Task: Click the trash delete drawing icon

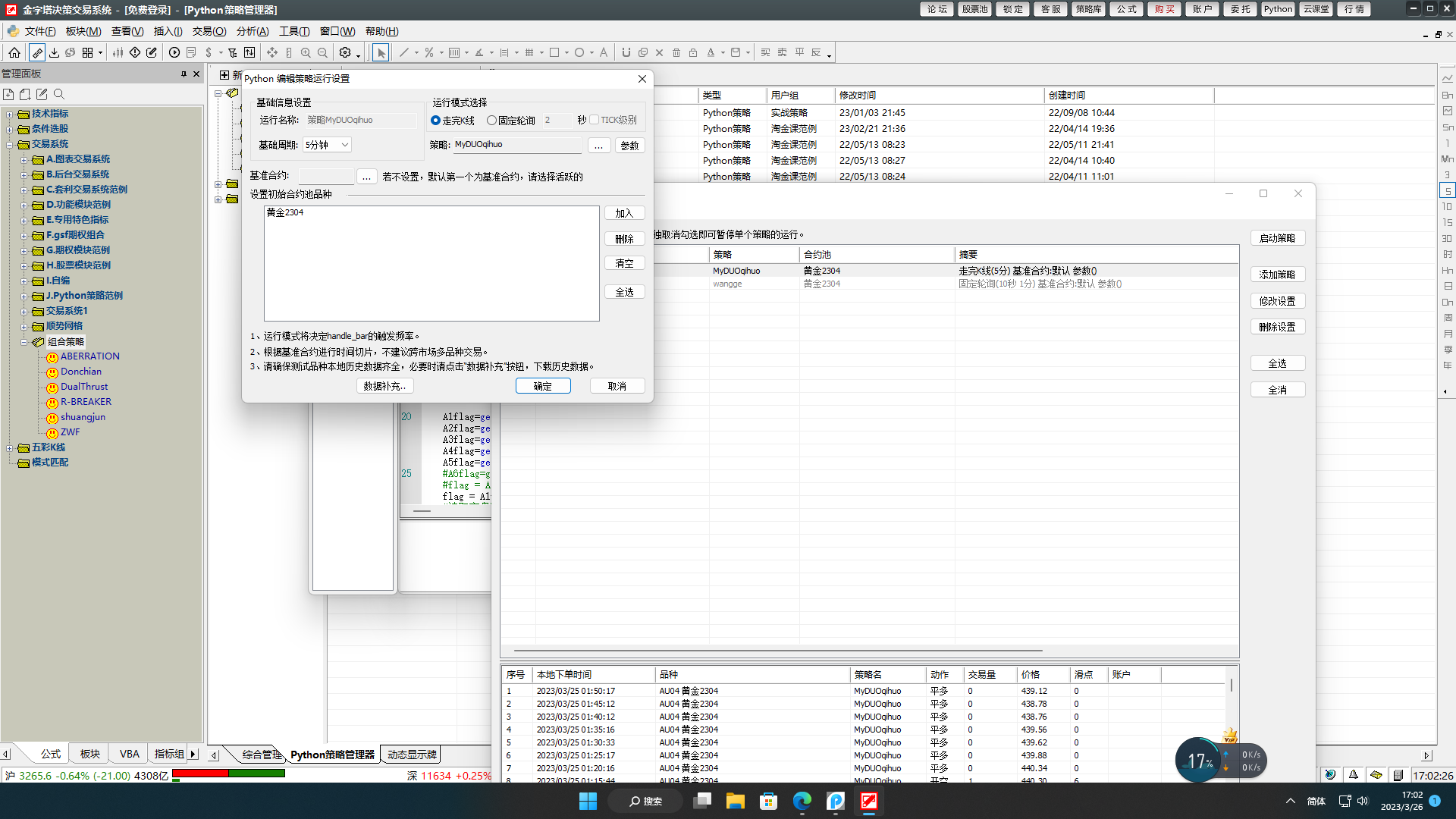Action: click(676, 52)
